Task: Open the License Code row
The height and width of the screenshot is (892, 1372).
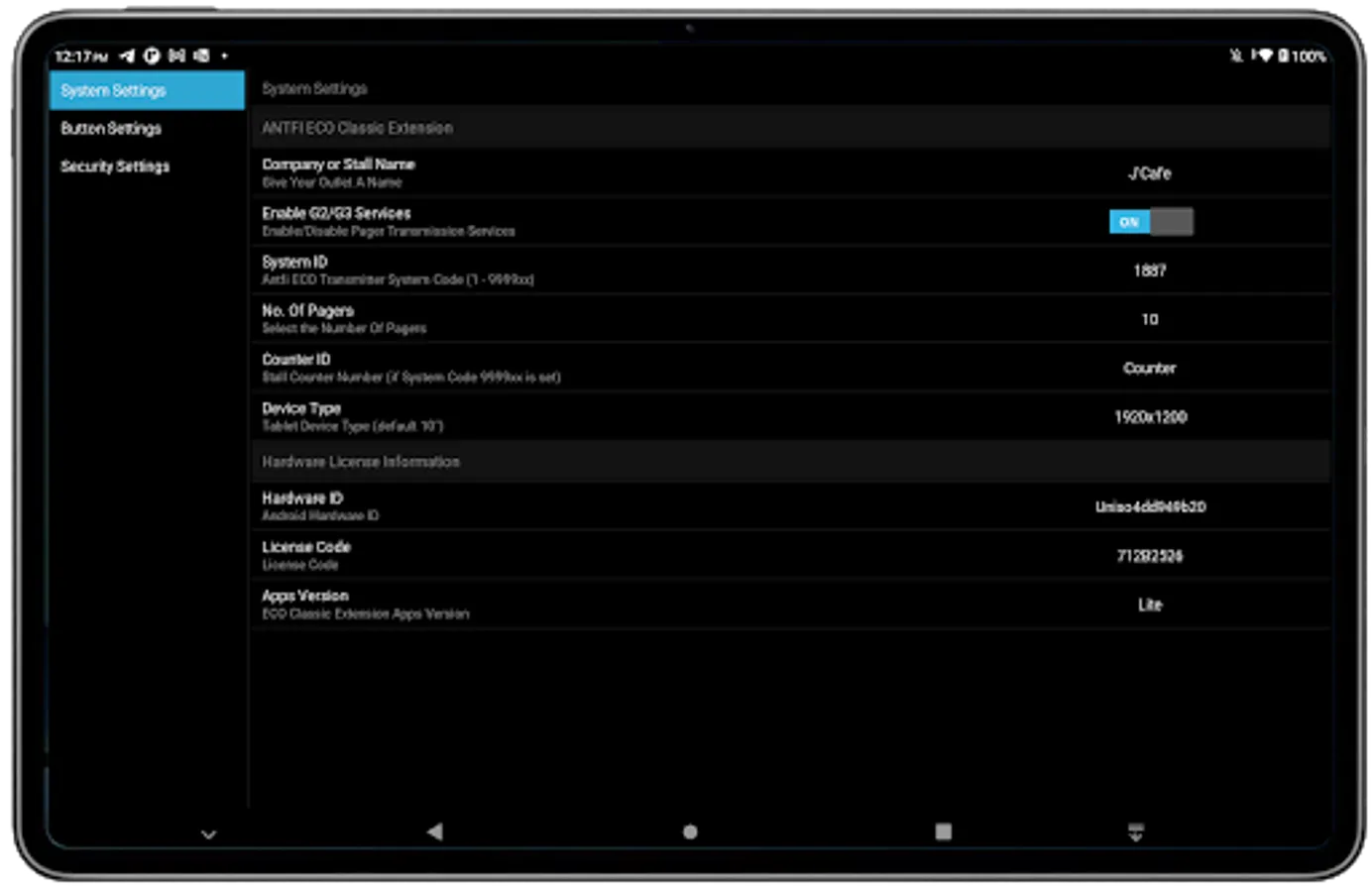Action: [790, 555]
